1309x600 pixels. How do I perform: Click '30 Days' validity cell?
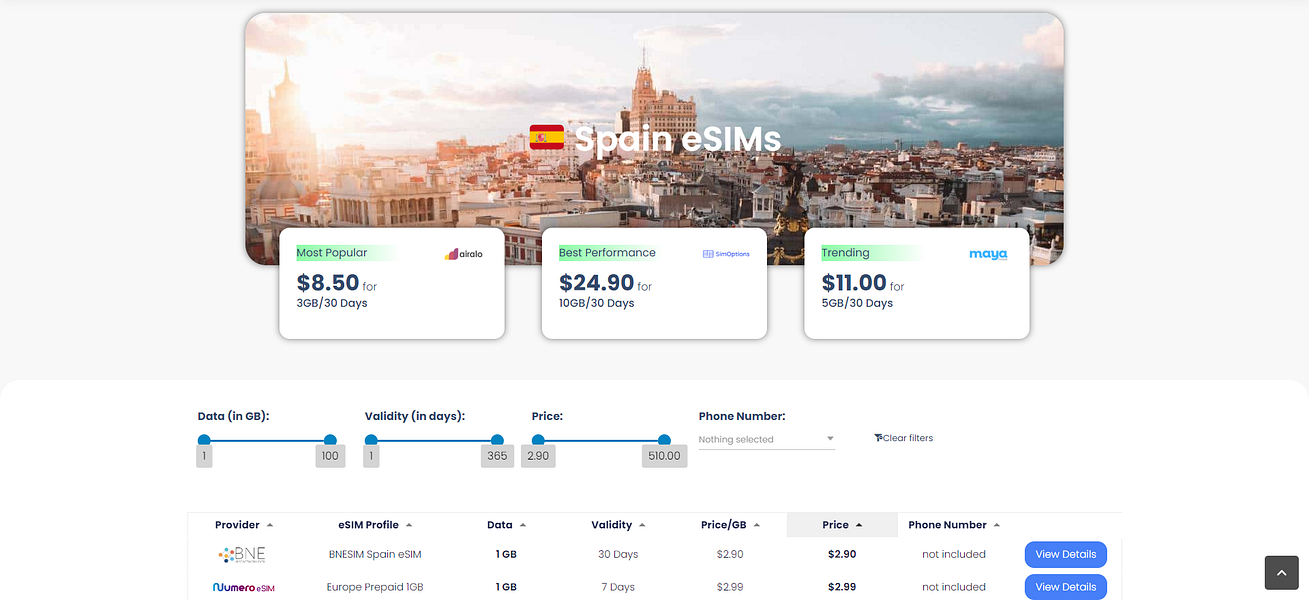click(618, 554)
